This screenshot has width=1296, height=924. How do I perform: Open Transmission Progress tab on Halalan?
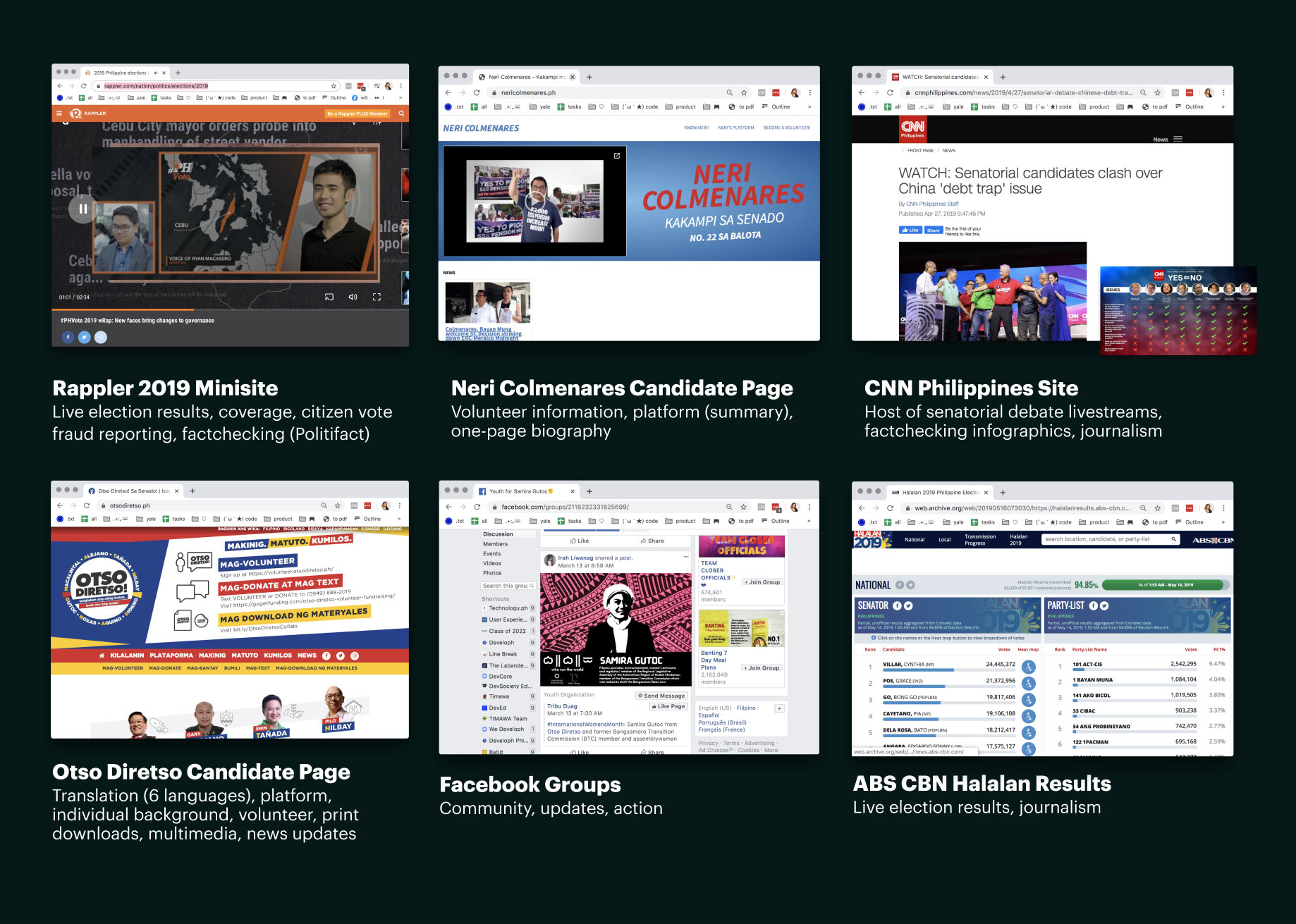click(x=980, y=540)
